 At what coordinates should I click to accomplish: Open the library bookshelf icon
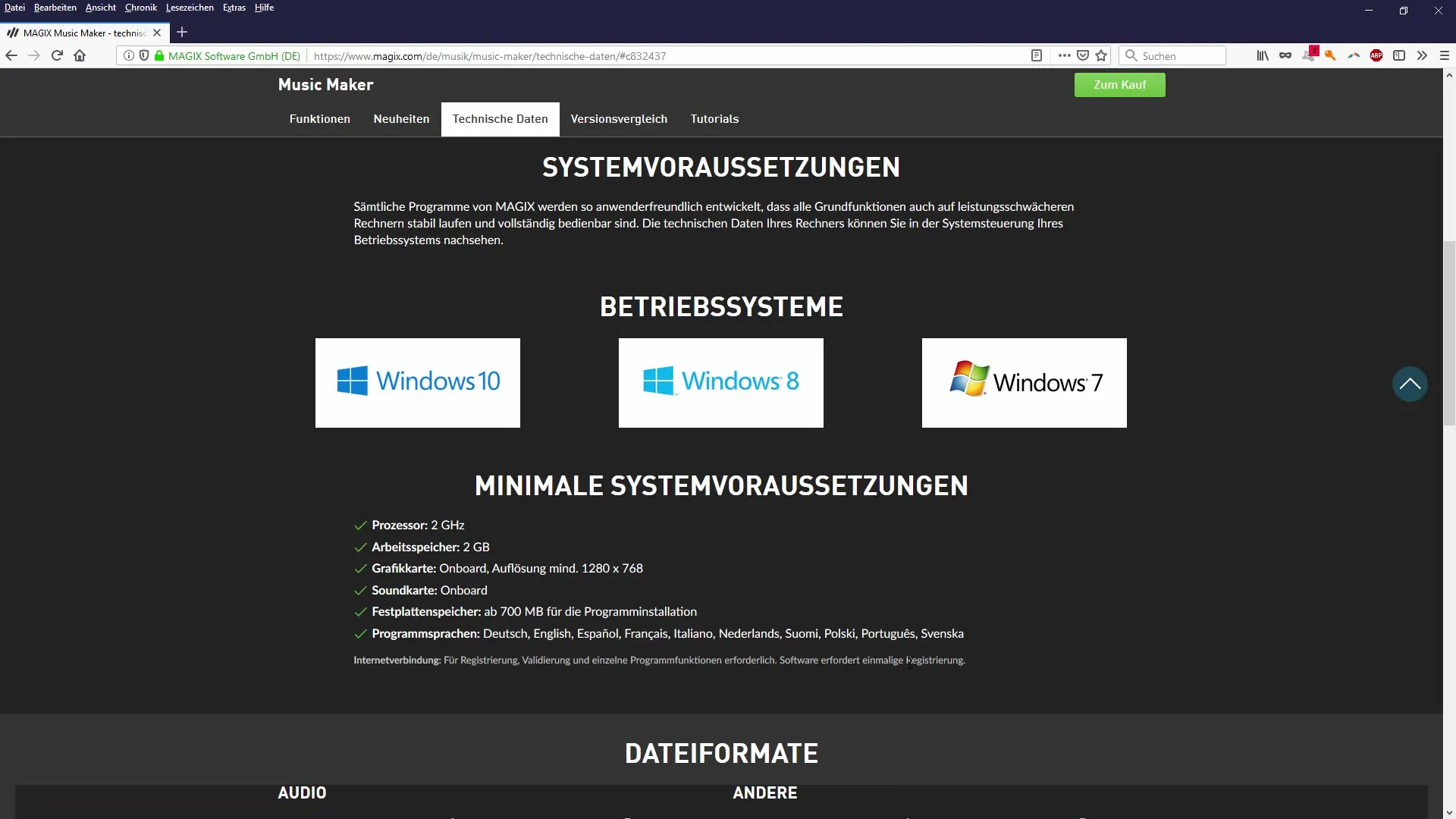pos(1263,55)
